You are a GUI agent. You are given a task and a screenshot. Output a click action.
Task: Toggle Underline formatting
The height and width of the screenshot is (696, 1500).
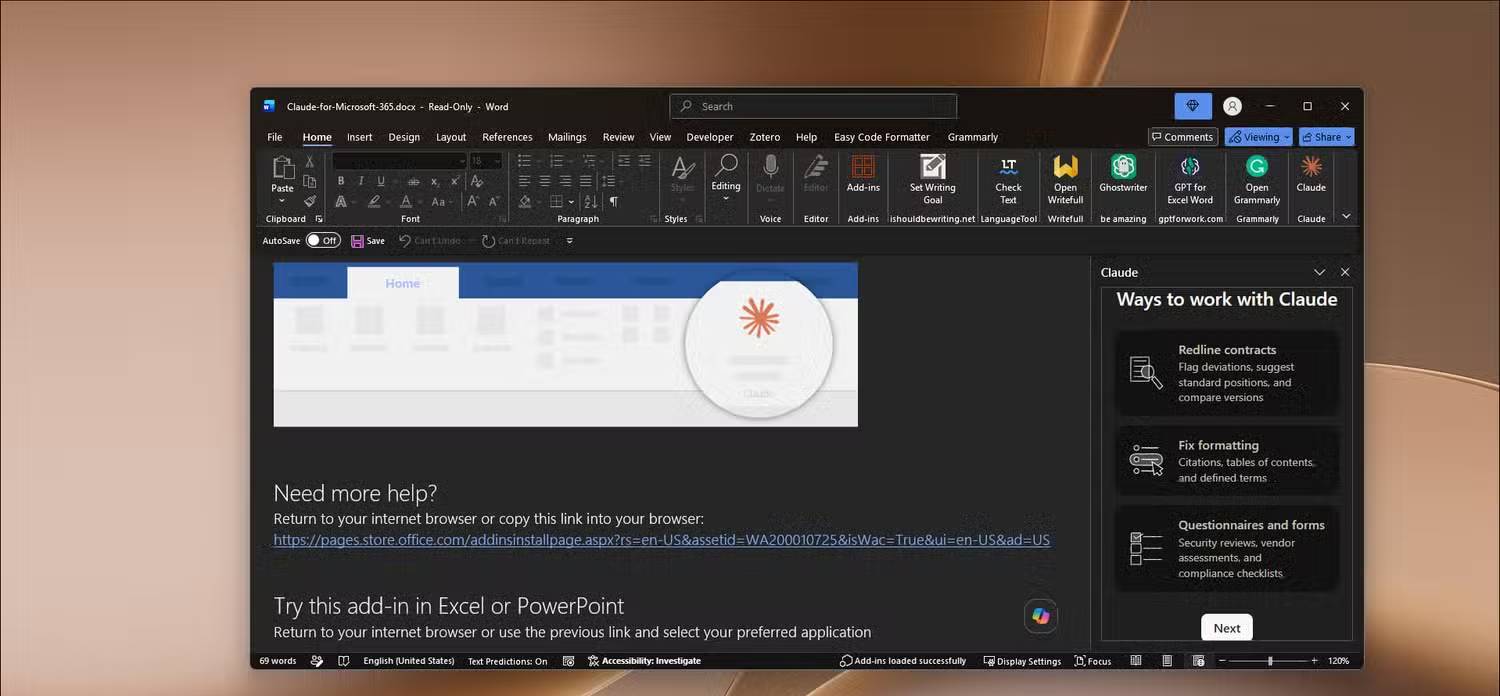pos(381,181)
